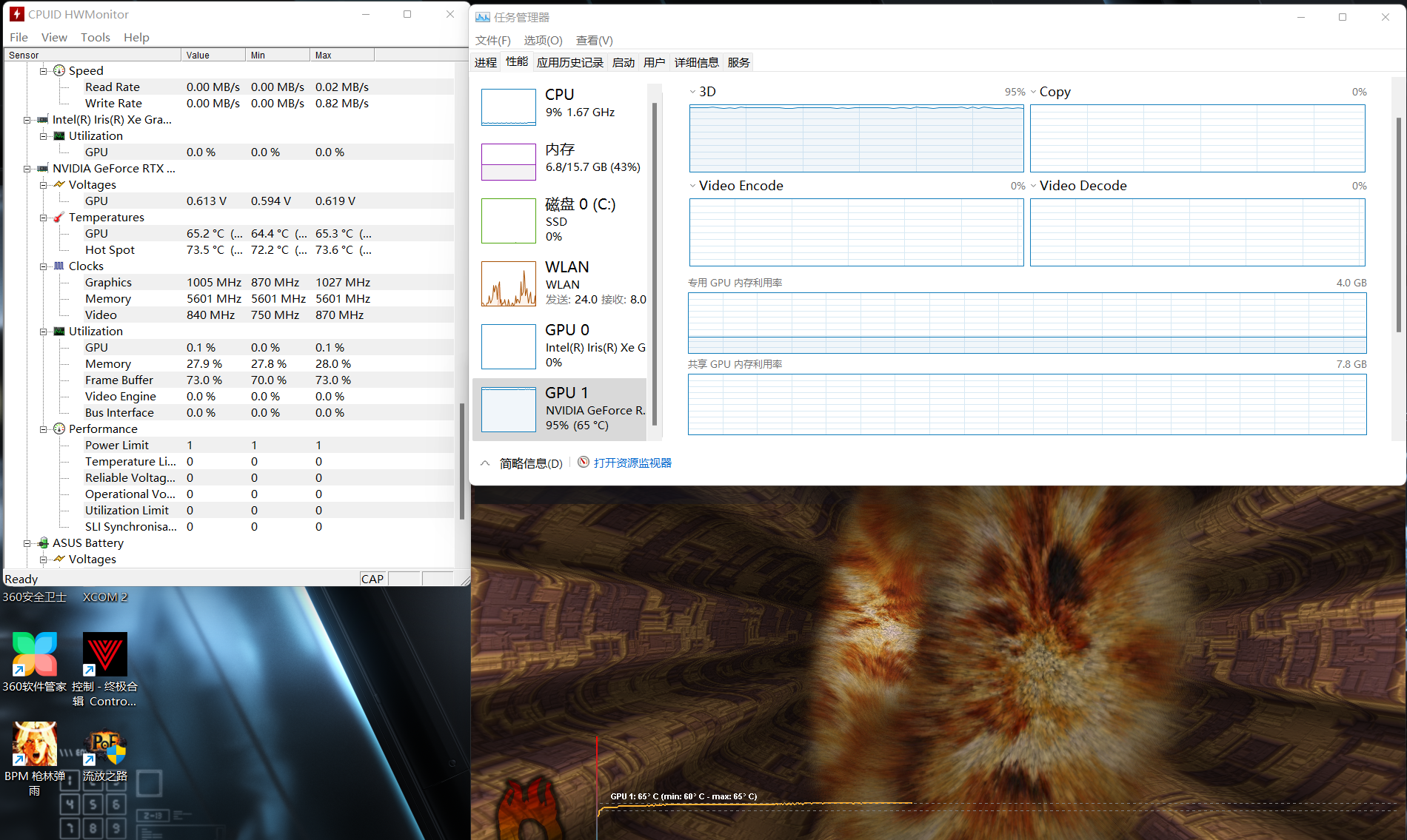Collapse the Temperatures node
The image size is (1407, 840).
[44, 218]
